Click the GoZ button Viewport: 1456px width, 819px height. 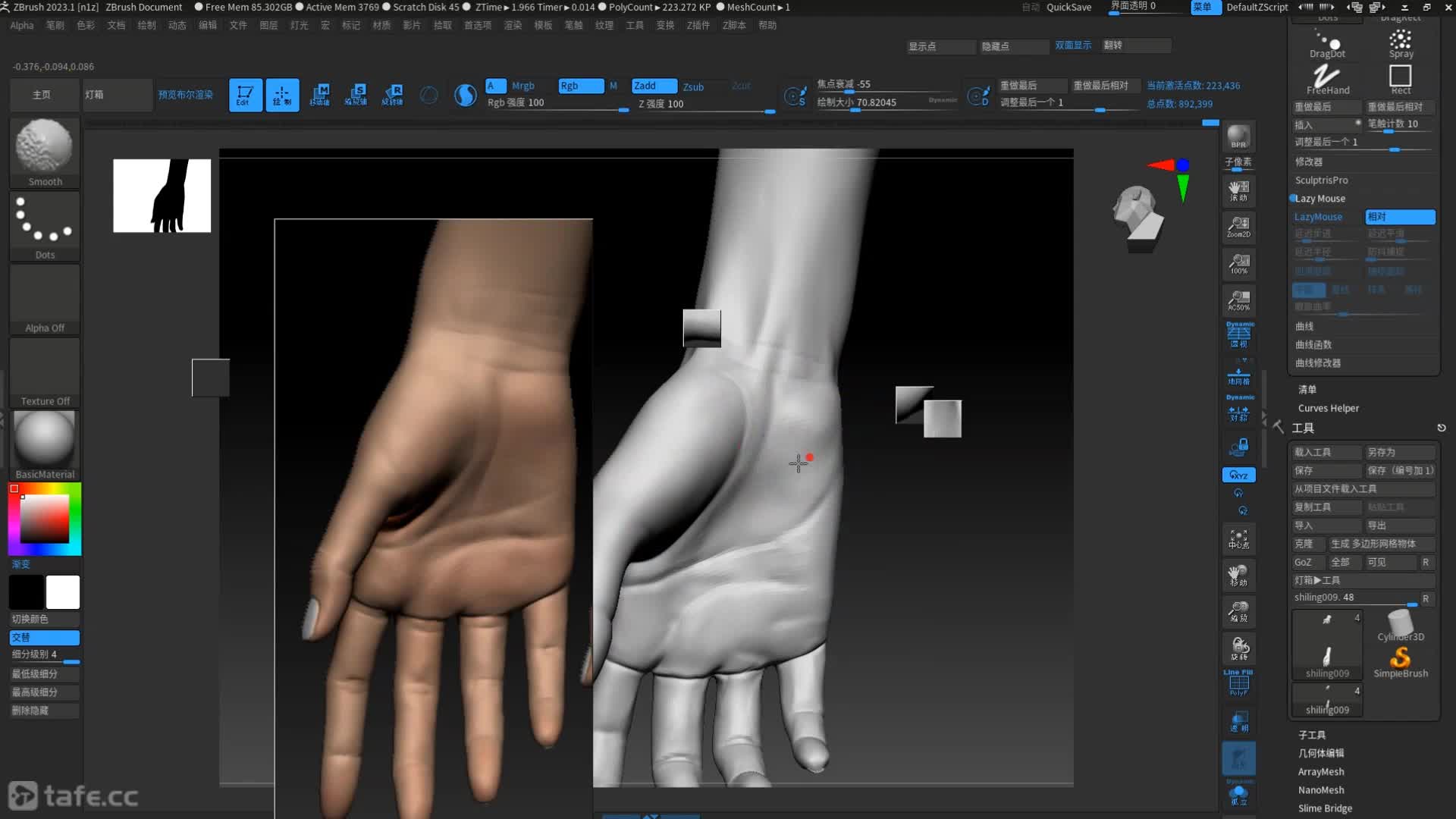click(x=1308, y=562)
